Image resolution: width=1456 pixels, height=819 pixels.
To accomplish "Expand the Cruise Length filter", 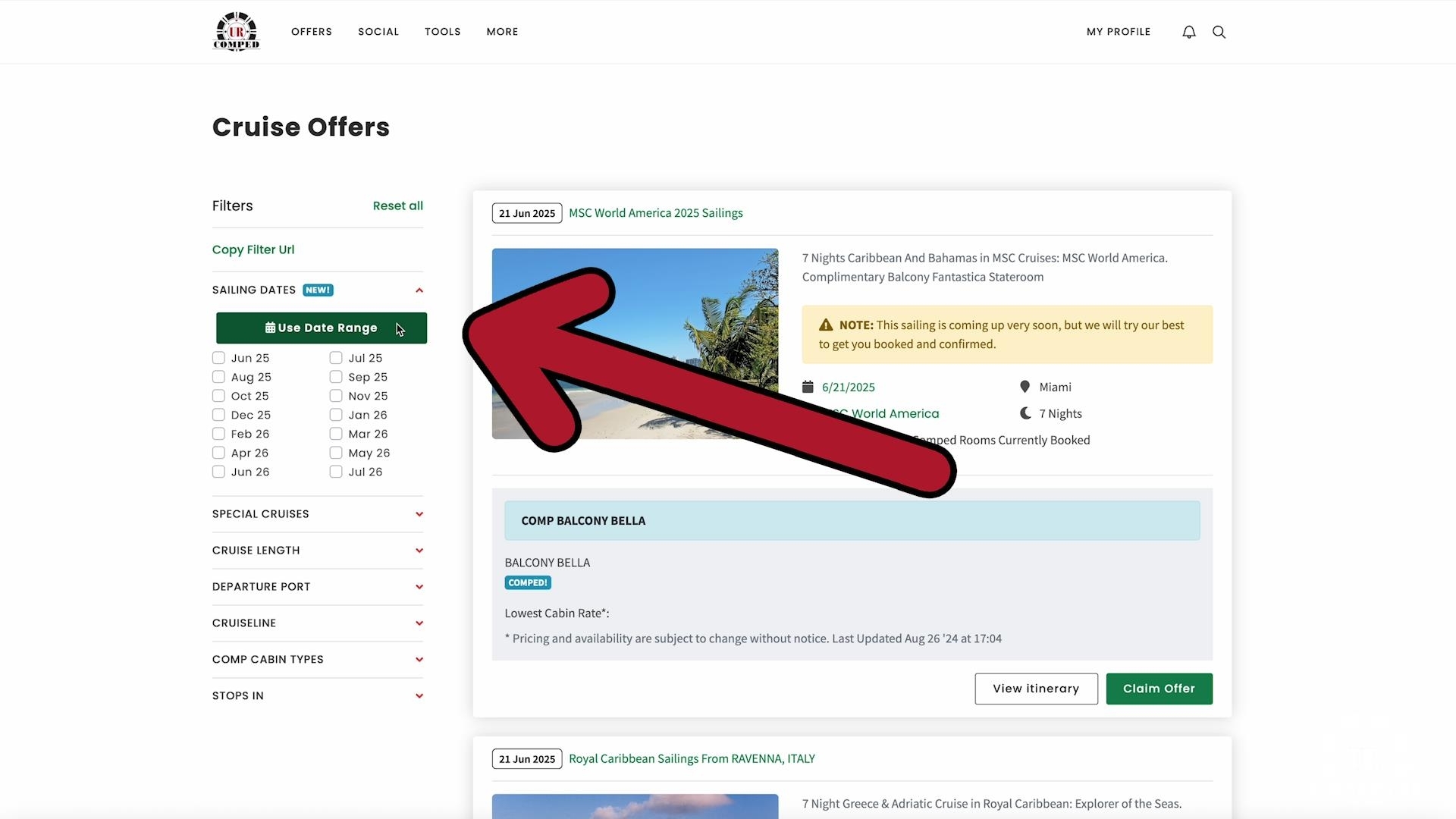I will tap(419, 551).
